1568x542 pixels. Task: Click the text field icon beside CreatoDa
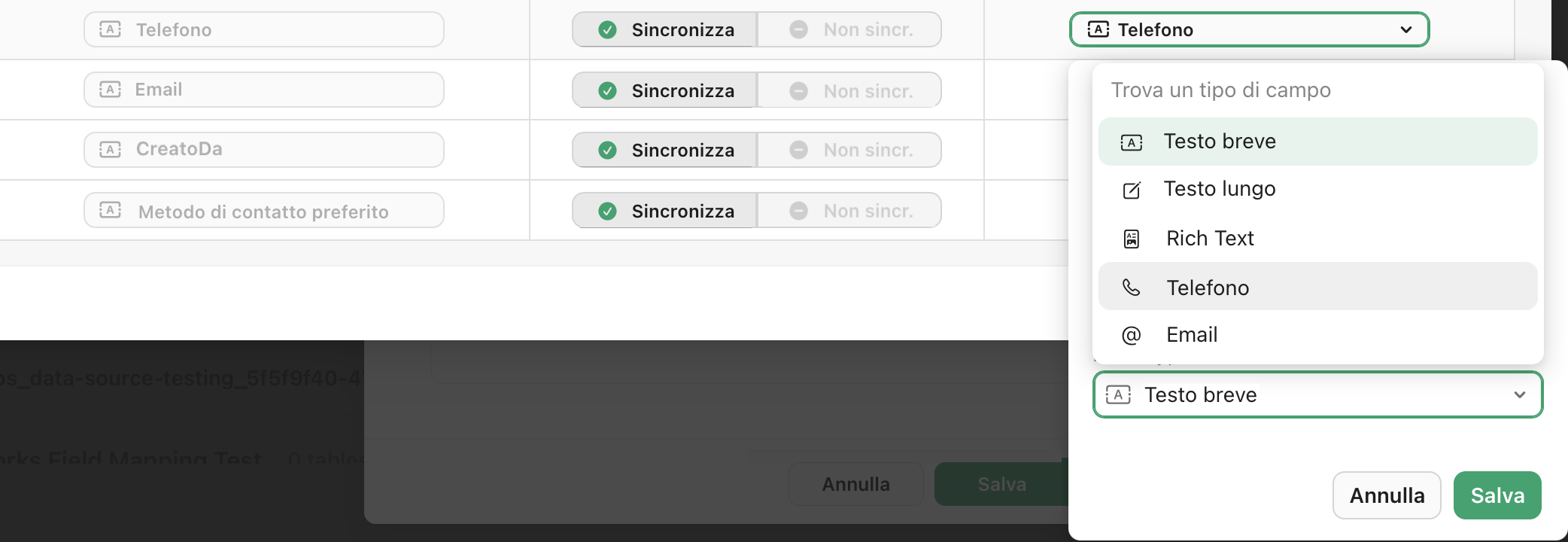(x=111, y=149)
